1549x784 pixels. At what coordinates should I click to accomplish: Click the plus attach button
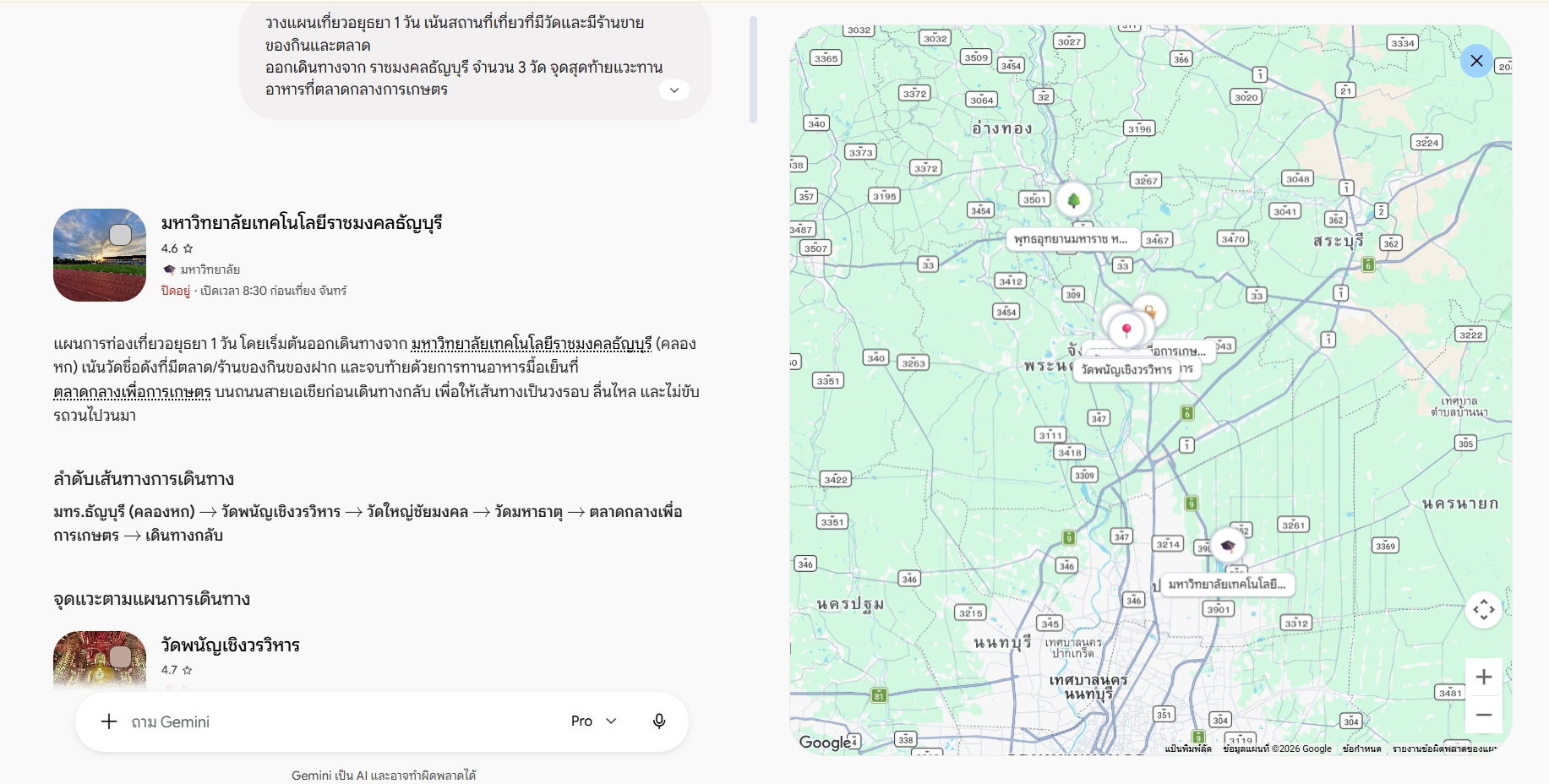tap(109, 721)
